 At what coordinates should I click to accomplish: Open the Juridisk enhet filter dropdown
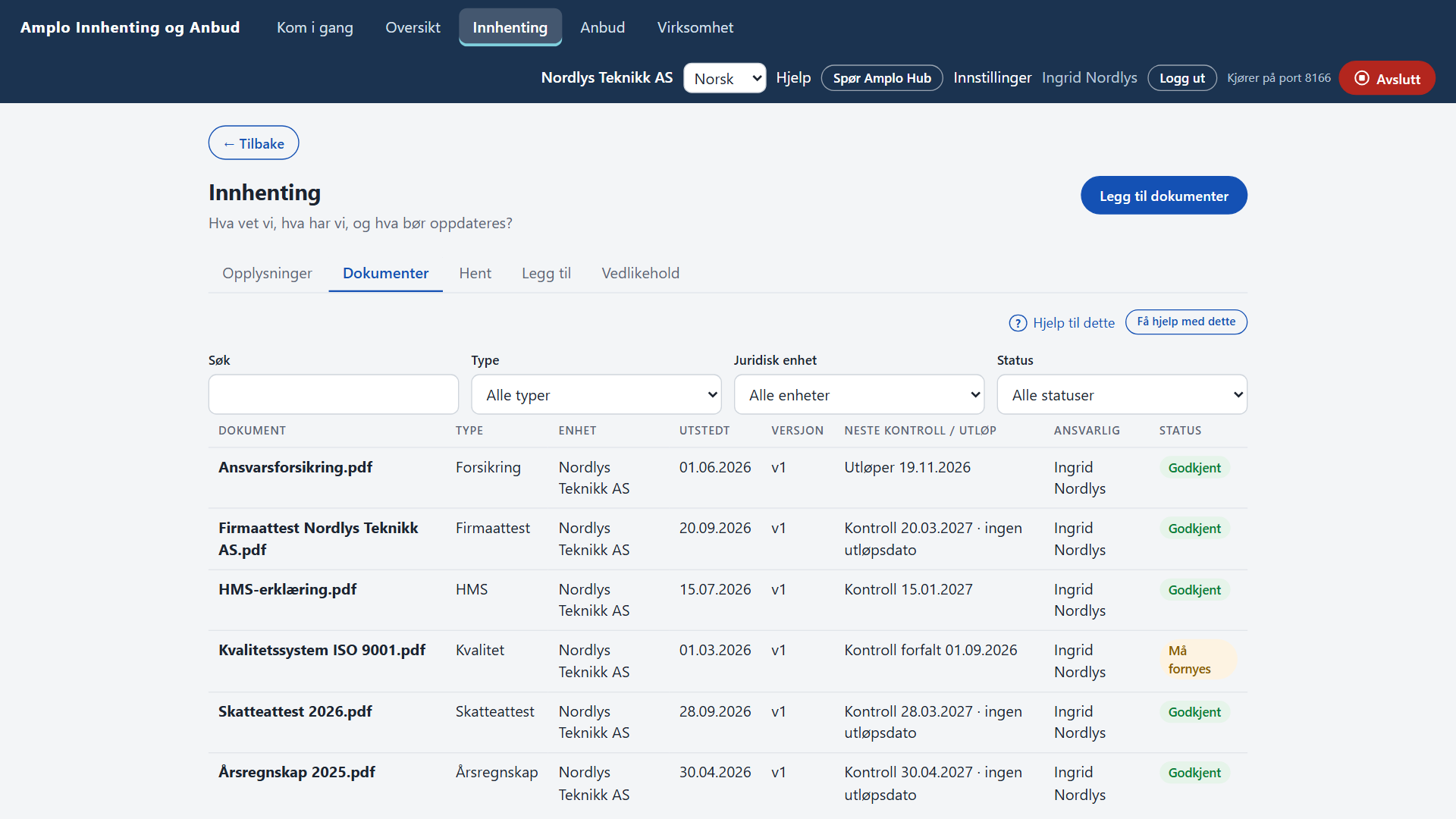(859, 394)
